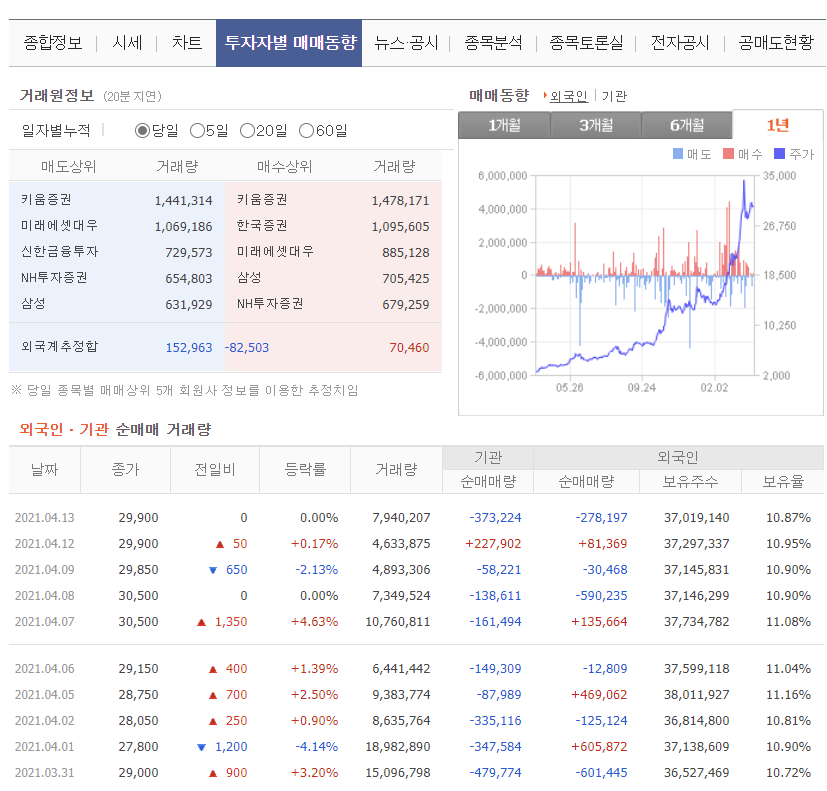
Task: Switch to the 시세 tab
Action: click(127, 43)
